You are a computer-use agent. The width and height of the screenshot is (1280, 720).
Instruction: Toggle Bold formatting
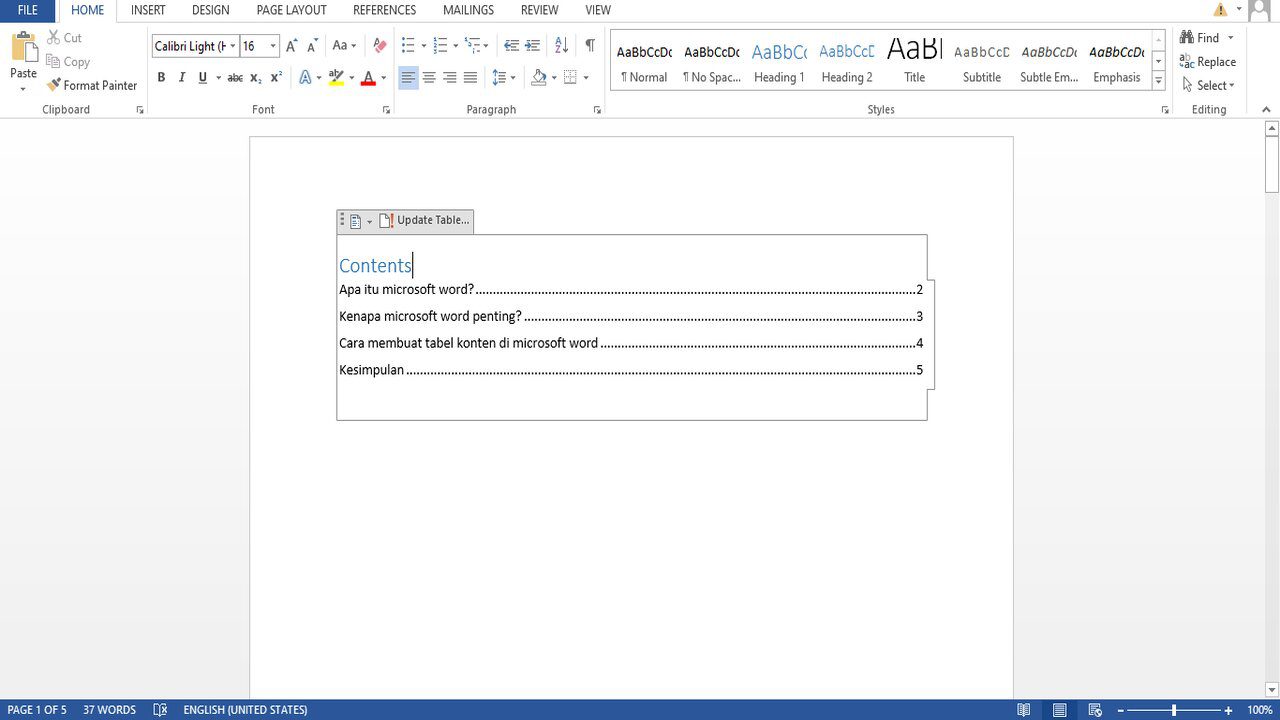point(161,78)
